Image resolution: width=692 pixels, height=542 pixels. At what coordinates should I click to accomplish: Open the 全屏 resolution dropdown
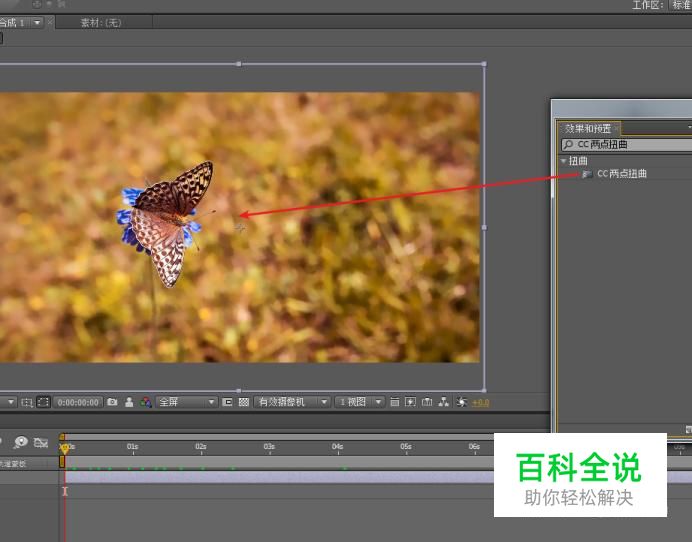point(187,402)
